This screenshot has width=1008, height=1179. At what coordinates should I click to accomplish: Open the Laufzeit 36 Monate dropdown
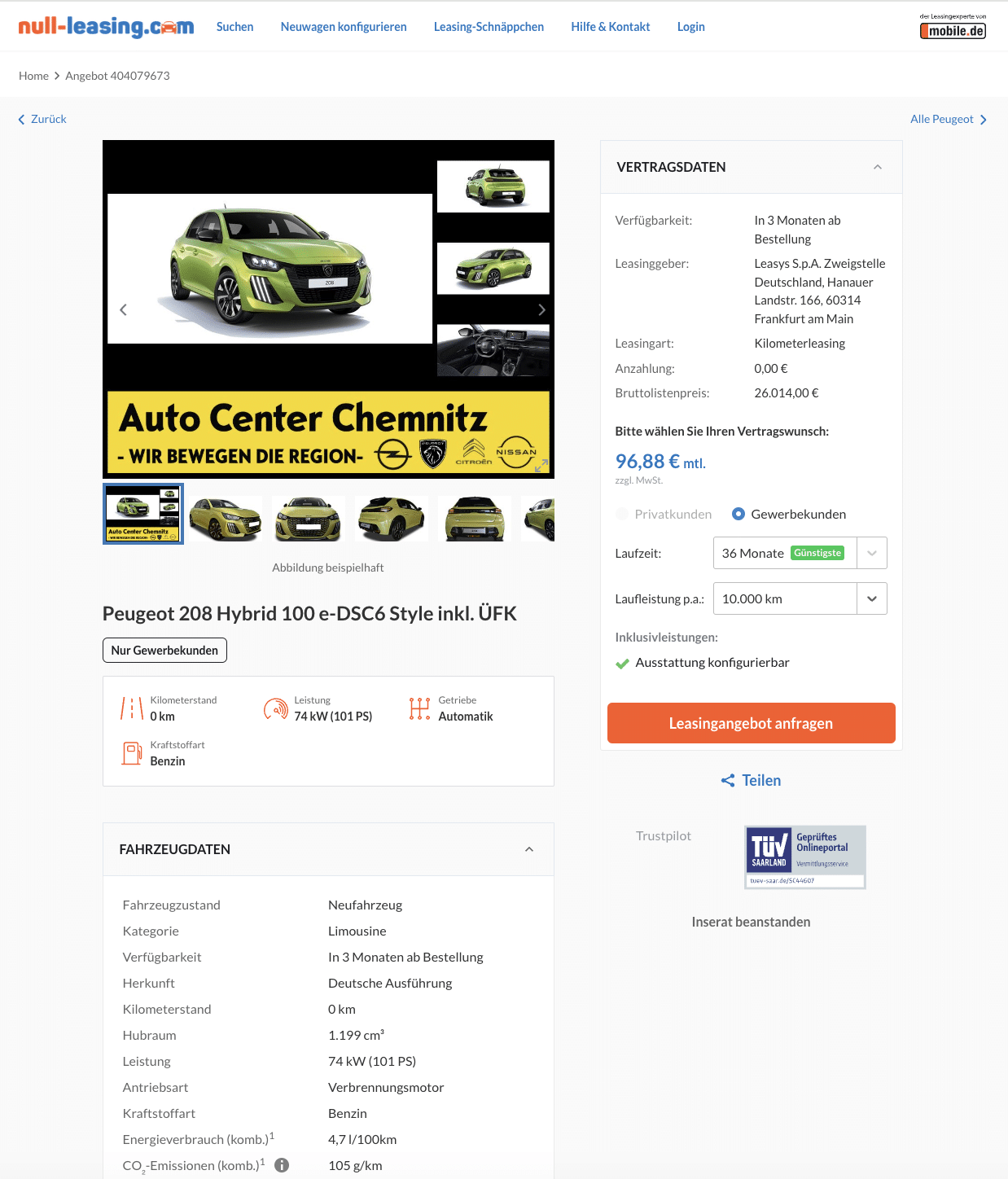[x=800, y=553]
